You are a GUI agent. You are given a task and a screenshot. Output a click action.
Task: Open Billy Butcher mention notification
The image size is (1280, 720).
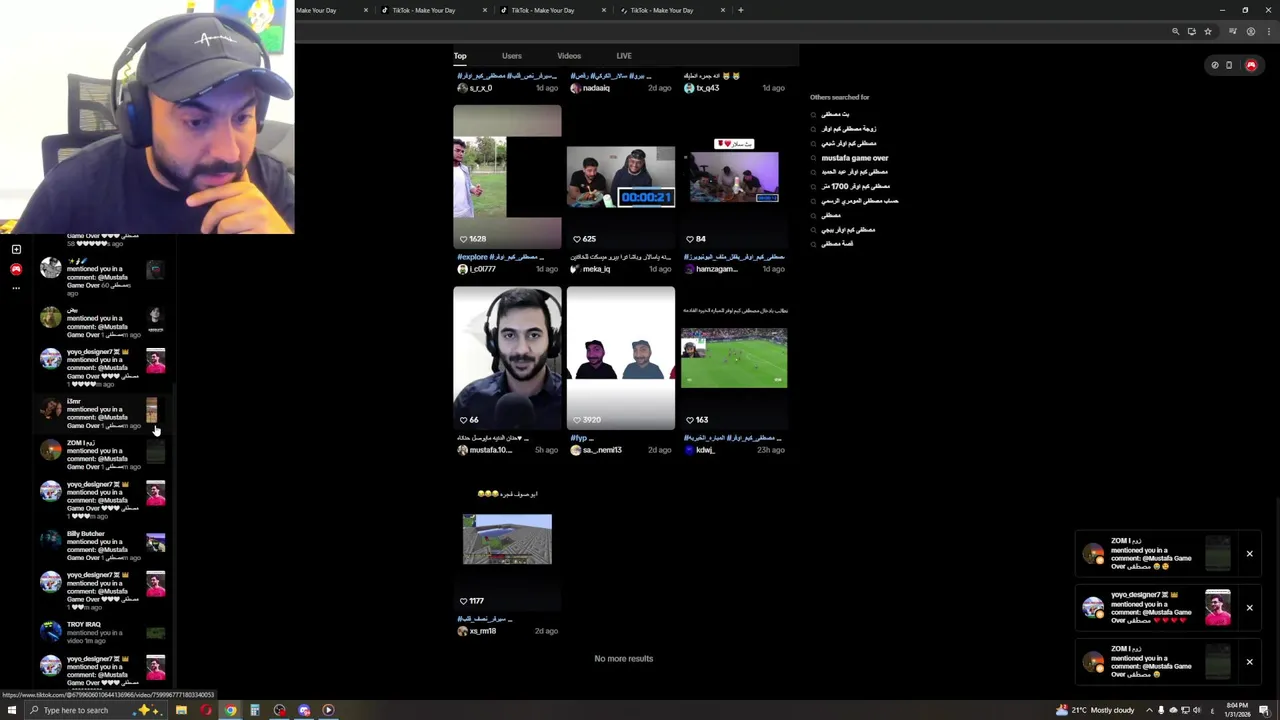point(103,546)
